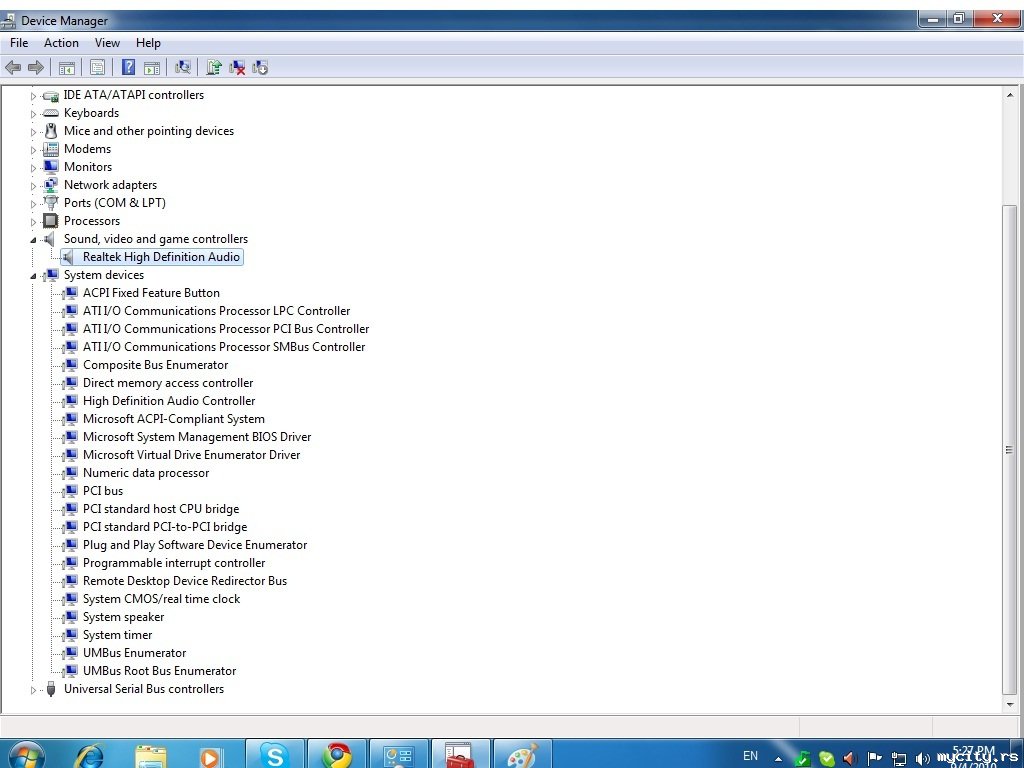Image resolution: width=1024 pixels, height=768 pixels.
Task: Expand the IDE ATA/ATAPI controllers node
Action: (x=33, y=96)
